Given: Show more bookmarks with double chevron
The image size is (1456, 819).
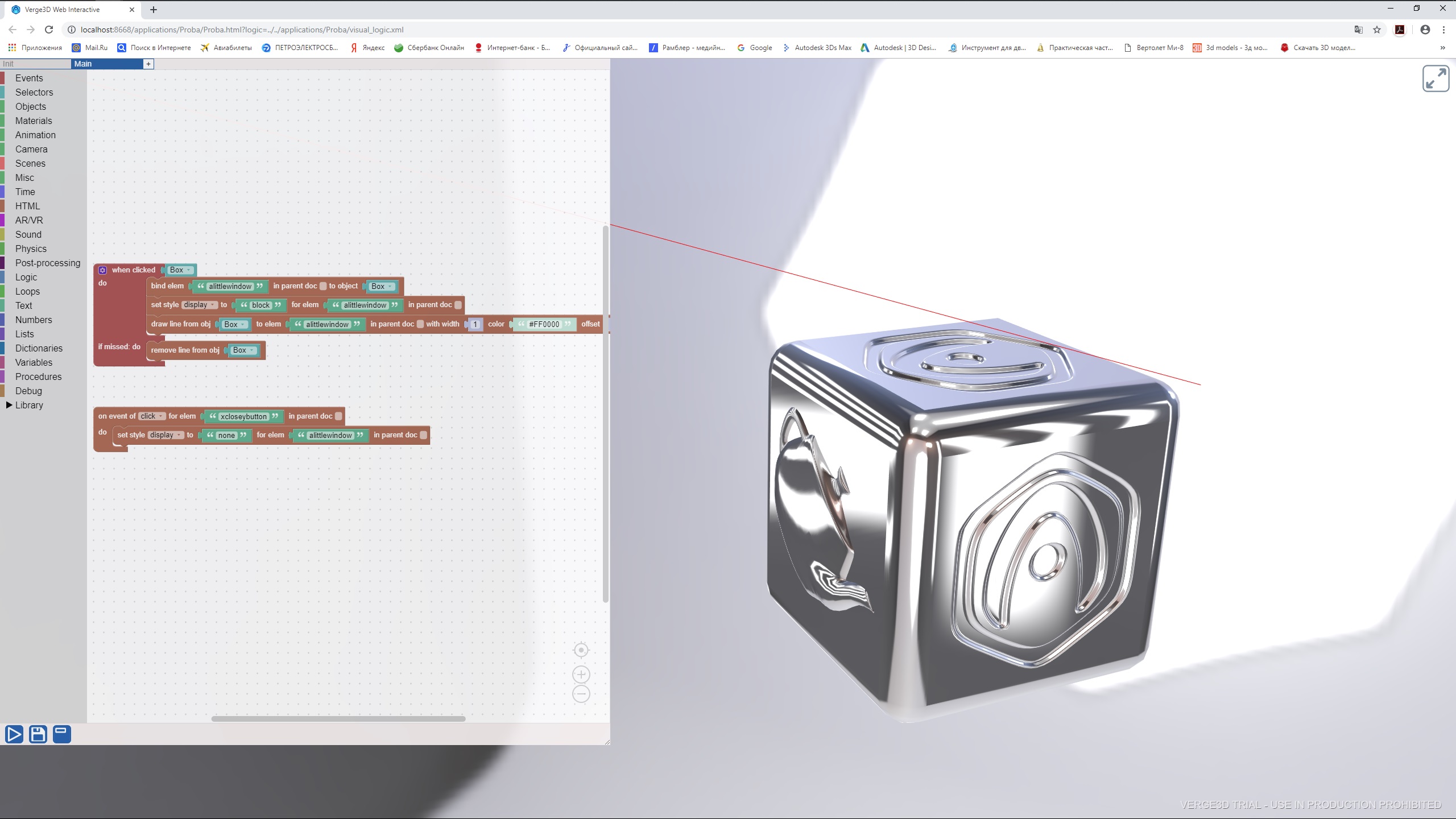Looking at the screenshot, I should point(1443,48).
